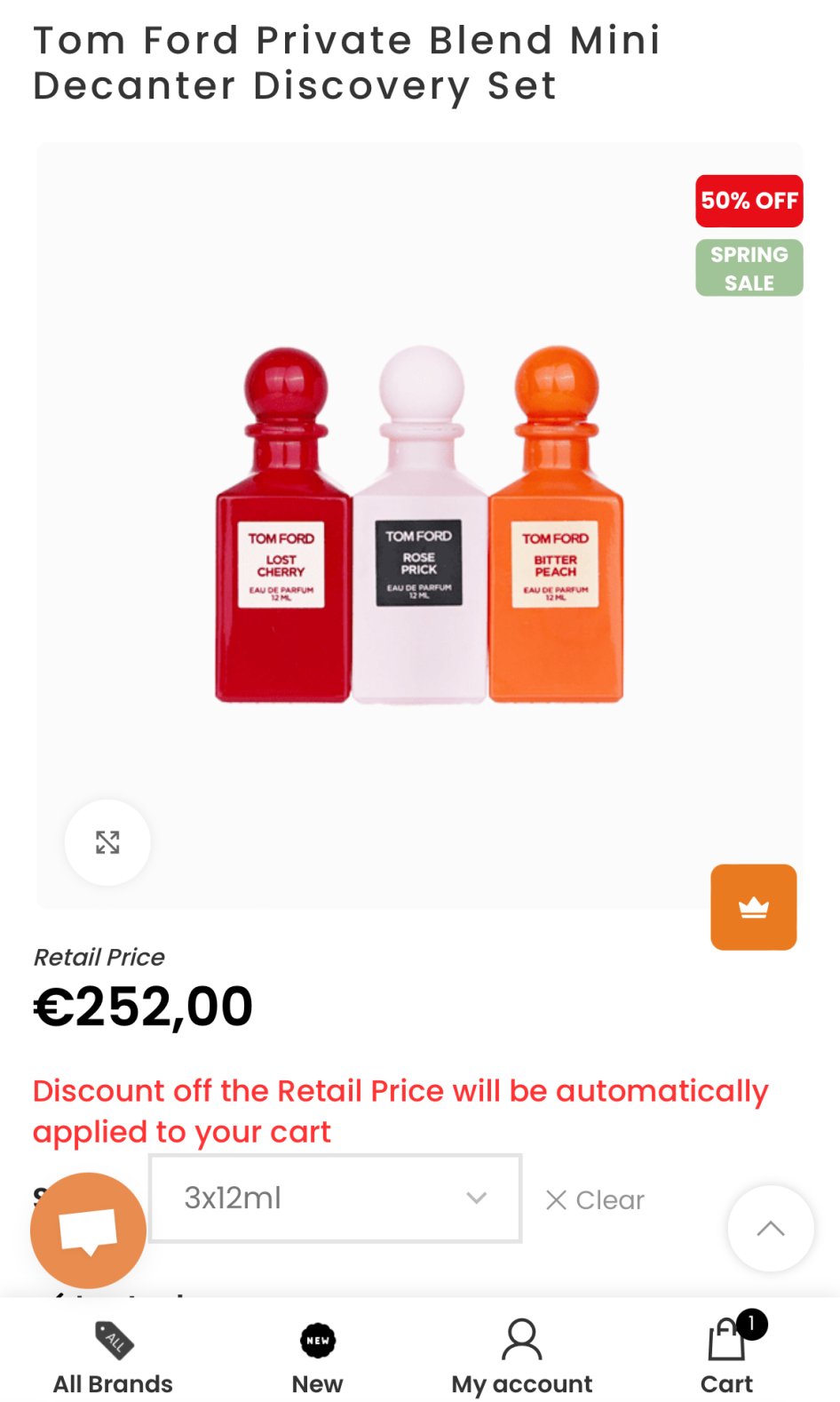This screenshot has width=840, height=1402.
Task: Select the Rose Prick pink bottle
Action: (x=420, y=526)
